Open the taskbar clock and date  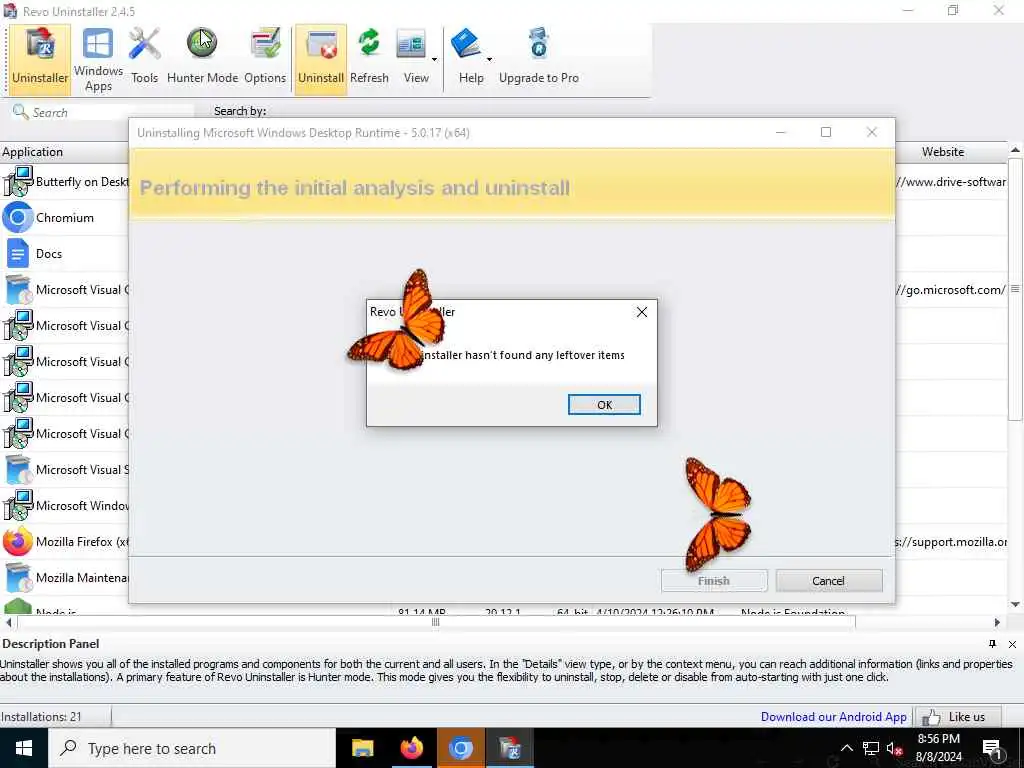pyautogui.click(x=938, y=748)
